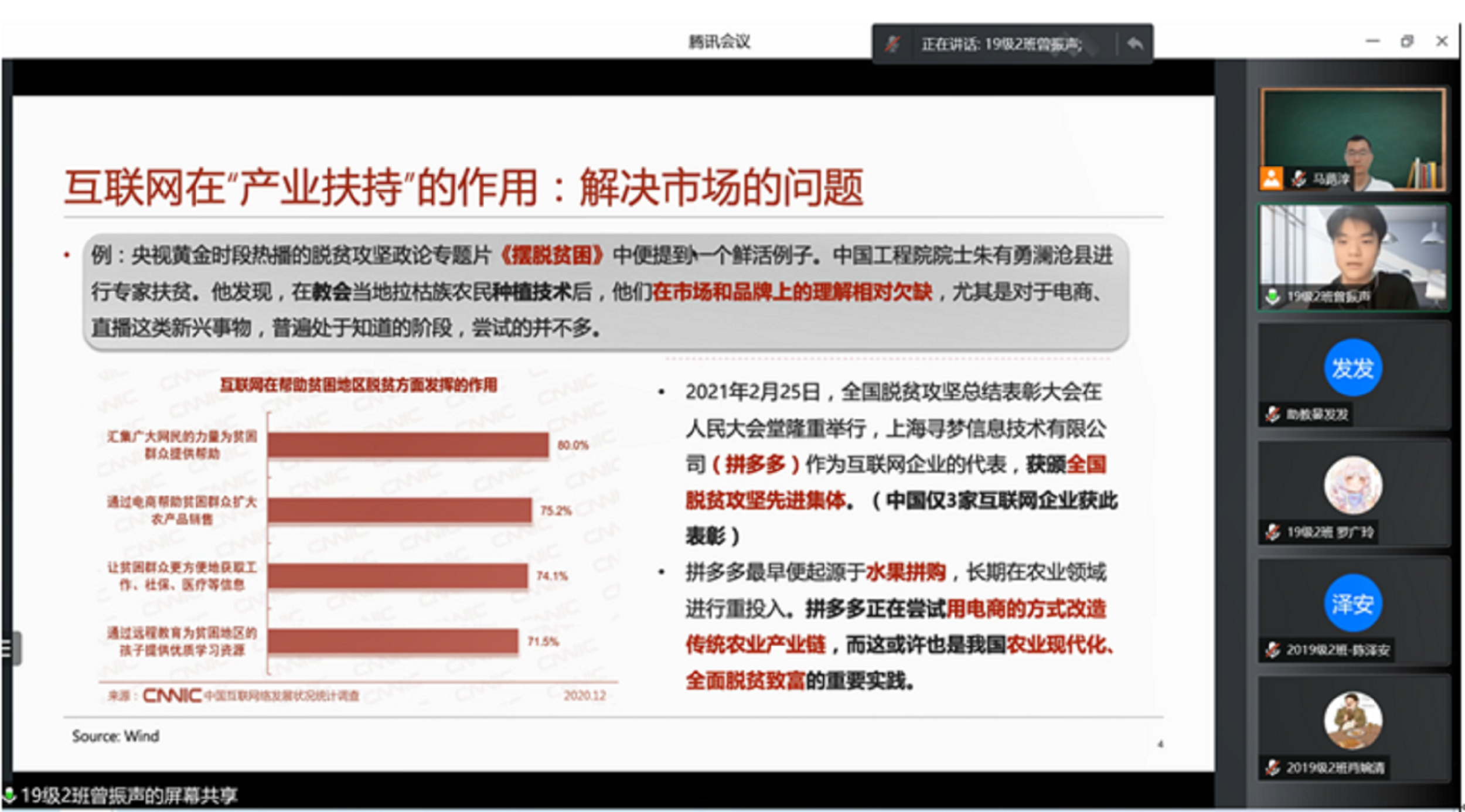Click the cartoon man eating avatar
This screenshot has height=812, width=1465.
(x=1352, y=721)
